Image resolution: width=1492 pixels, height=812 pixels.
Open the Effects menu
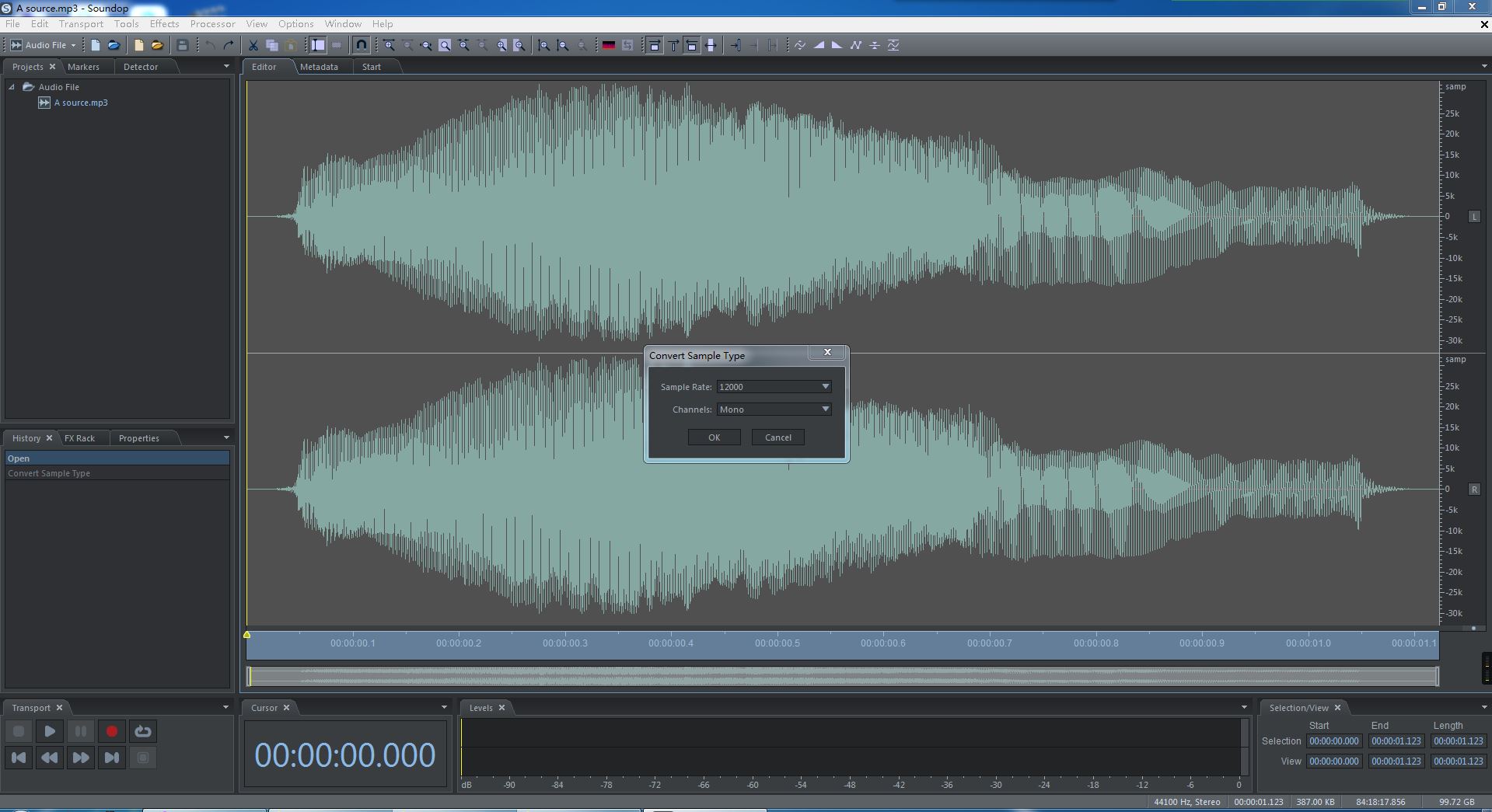tap(164, 24)
